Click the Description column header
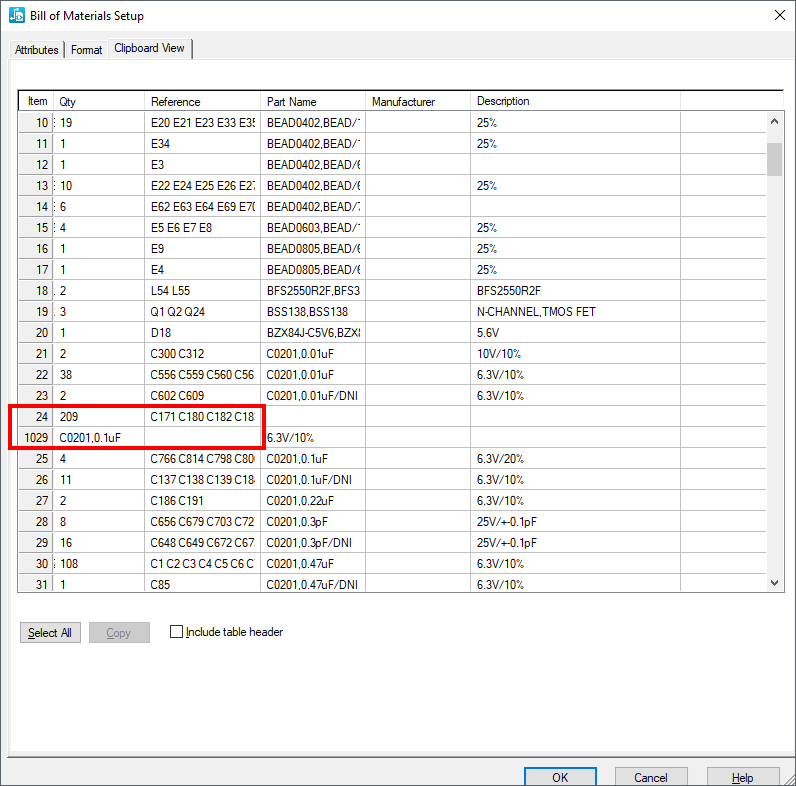Viewport: 796px width, 786px height. click(503, 101)
